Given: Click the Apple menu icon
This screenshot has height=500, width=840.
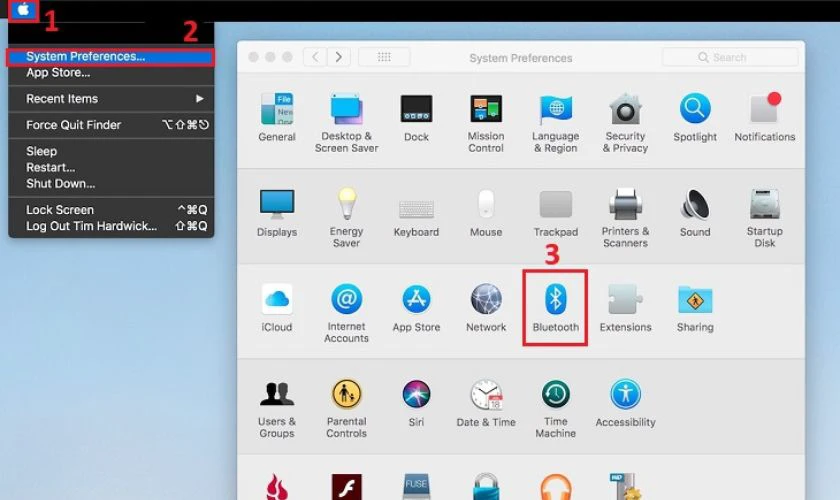Looking at the screenshot, I should pos(23,10).
